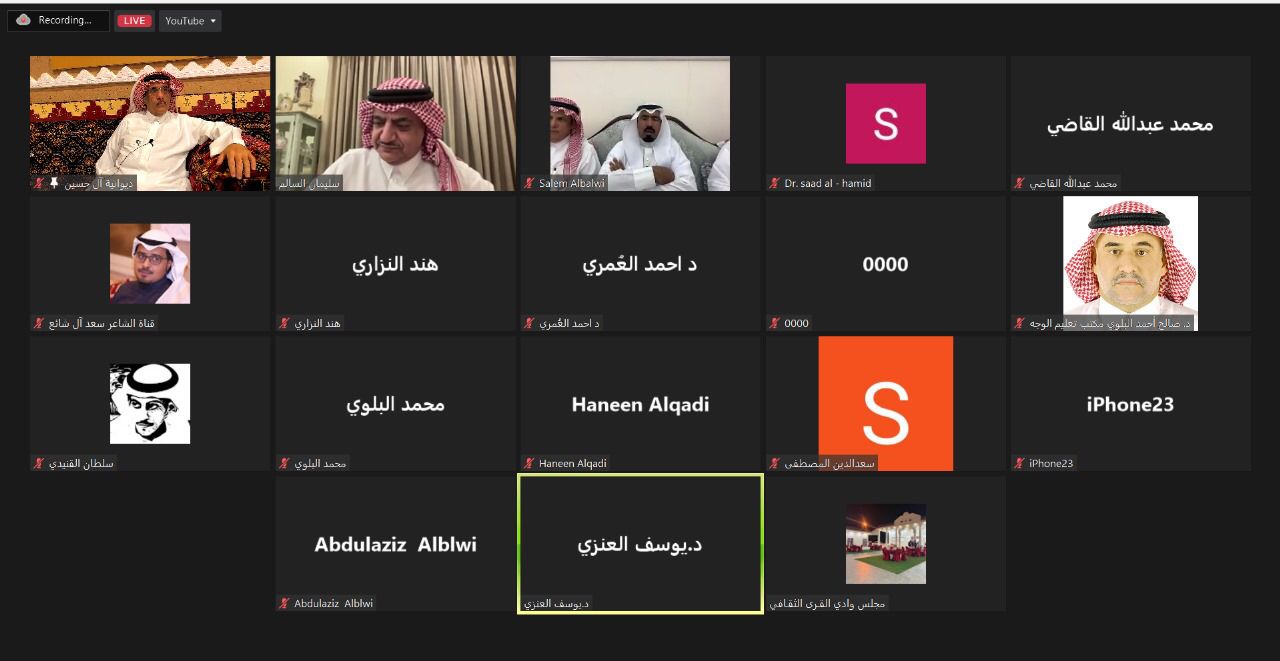Select the Salem Albalwi video thumbnail
The width and height of the screenshot is (1280, 661).
click(640, 123)
